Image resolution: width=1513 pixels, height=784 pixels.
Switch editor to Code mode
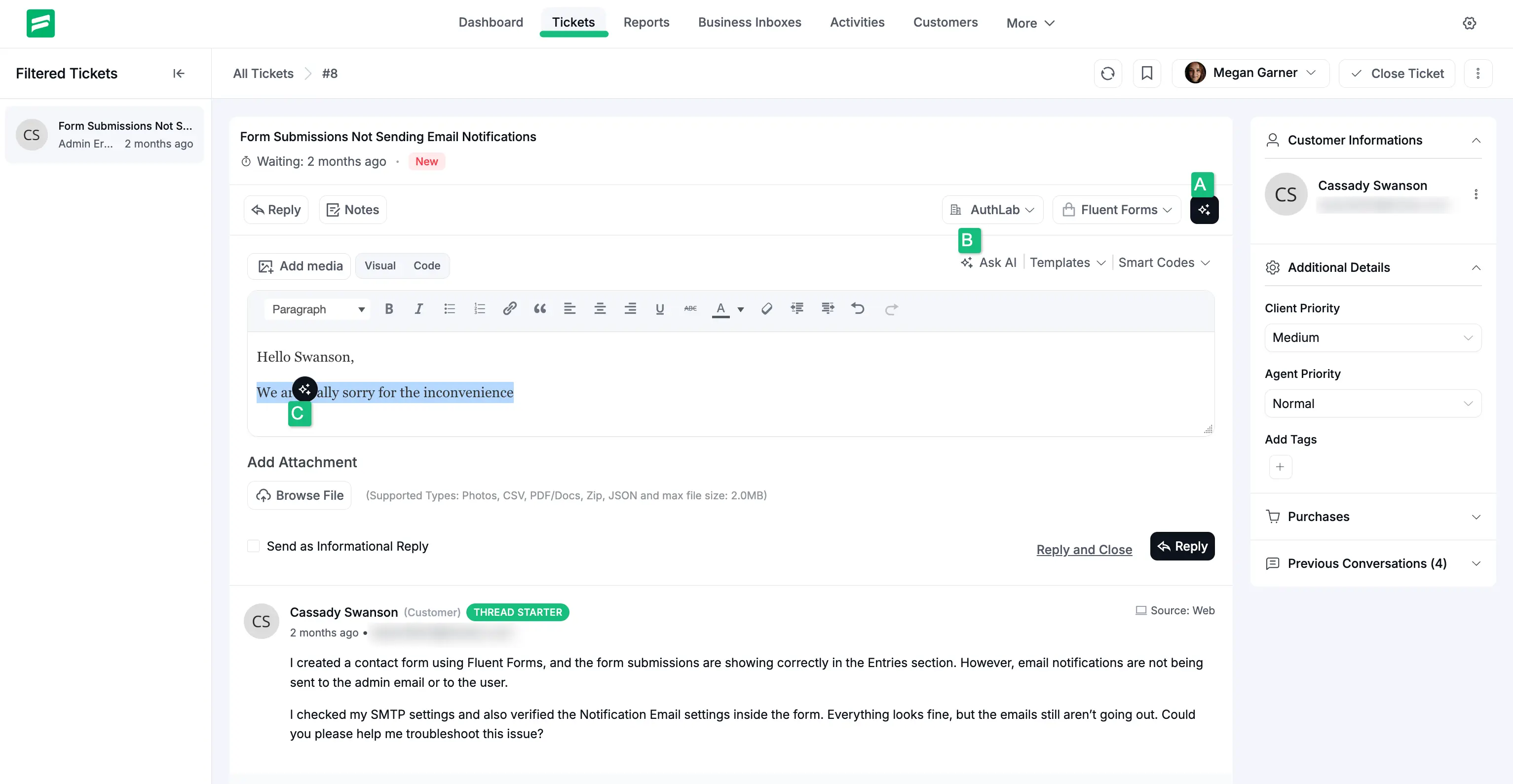coord(426,266)
